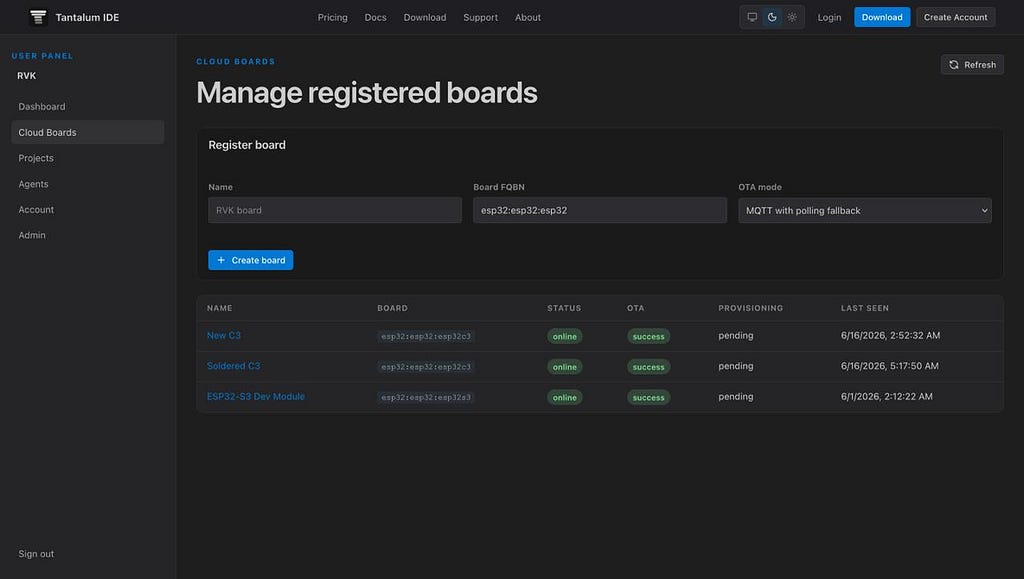Click the BOARD column header
Screen dimensions: 1024x579
pyautogui.click(x=392, y=308)
